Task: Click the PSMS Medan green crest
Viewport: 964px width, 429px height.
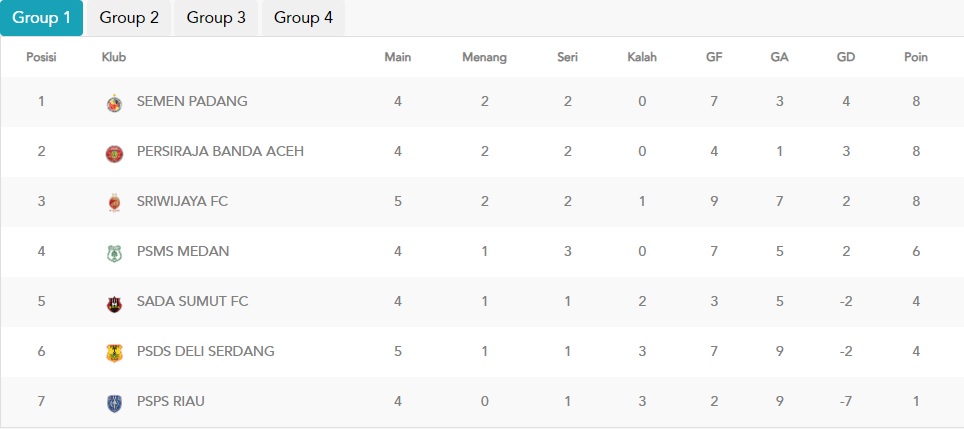Action: (114, 253)
